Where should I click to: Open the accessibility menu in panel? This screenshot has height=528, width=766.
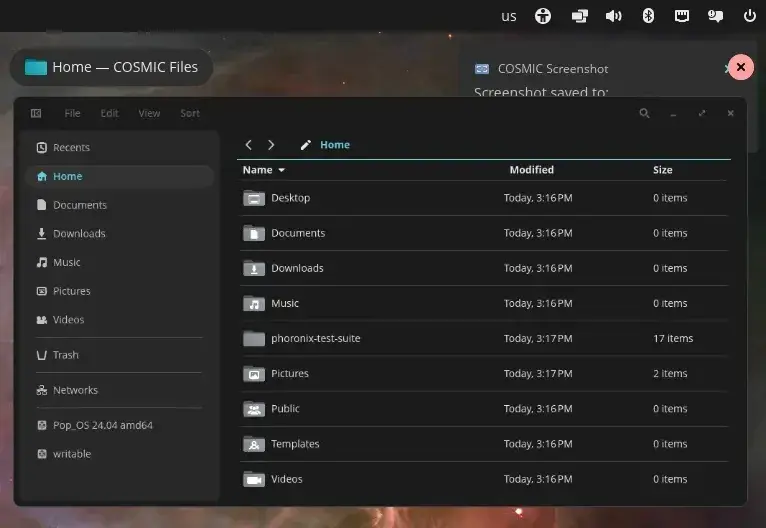point(543,16)
